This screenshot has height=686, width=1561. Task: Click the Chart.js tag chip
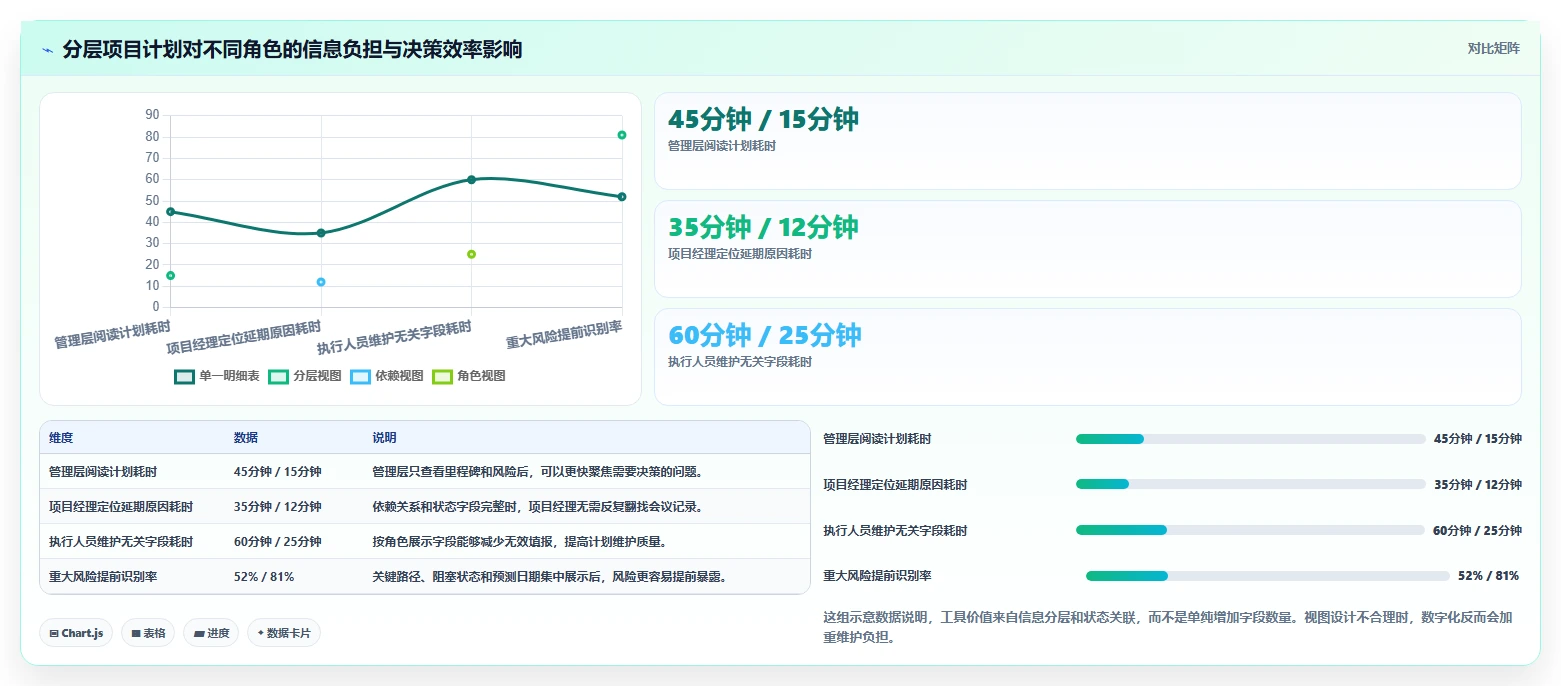[76, 633]
